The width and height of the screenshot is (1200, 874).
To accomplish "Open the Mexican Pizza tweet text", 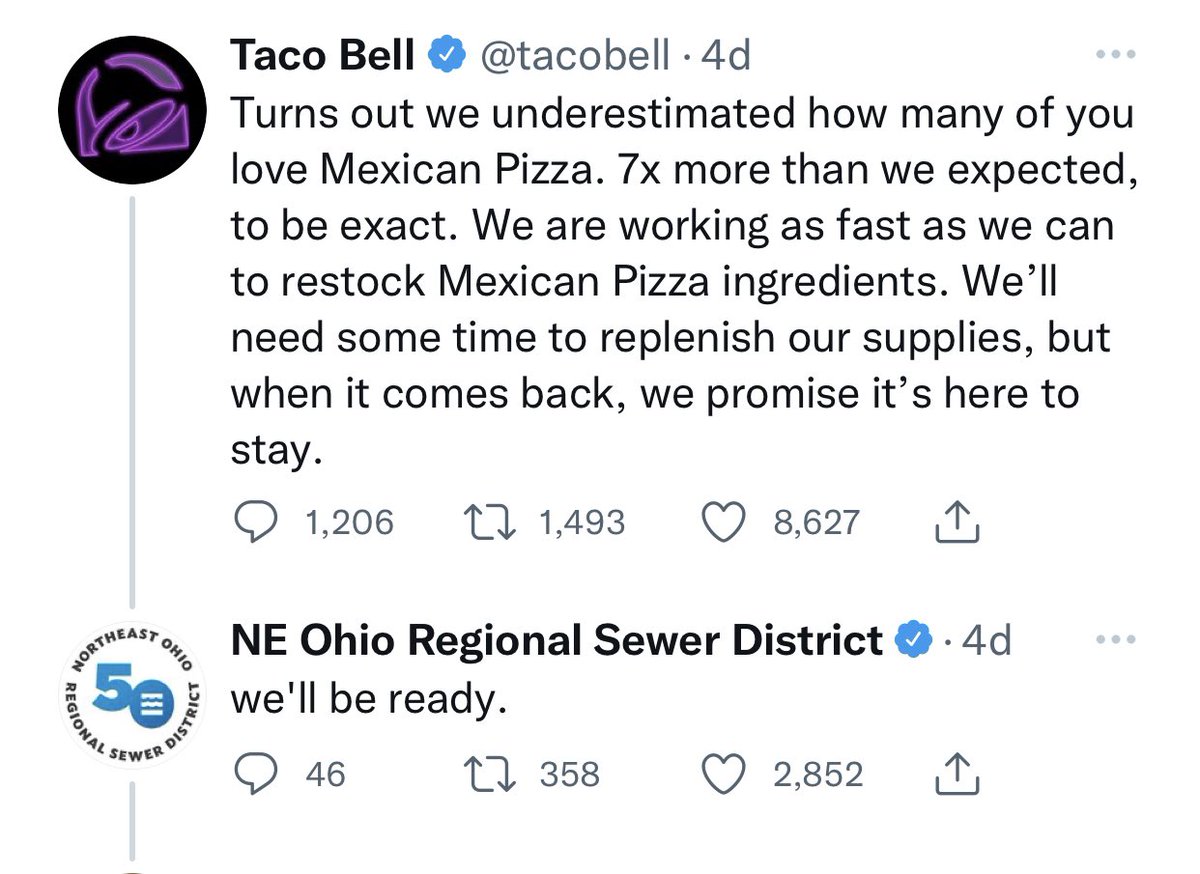I will [x=680, y=280].
